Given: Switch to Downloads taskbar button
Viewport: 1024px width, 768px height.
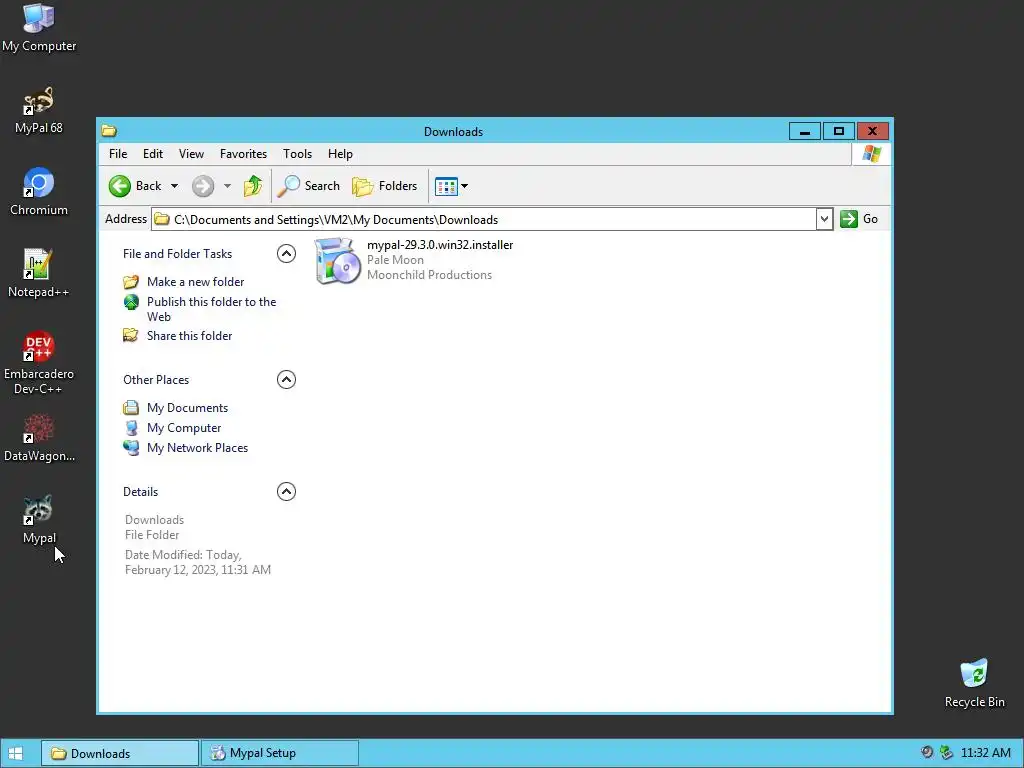Looking at the screenshot, I should (x=120, y=753).
